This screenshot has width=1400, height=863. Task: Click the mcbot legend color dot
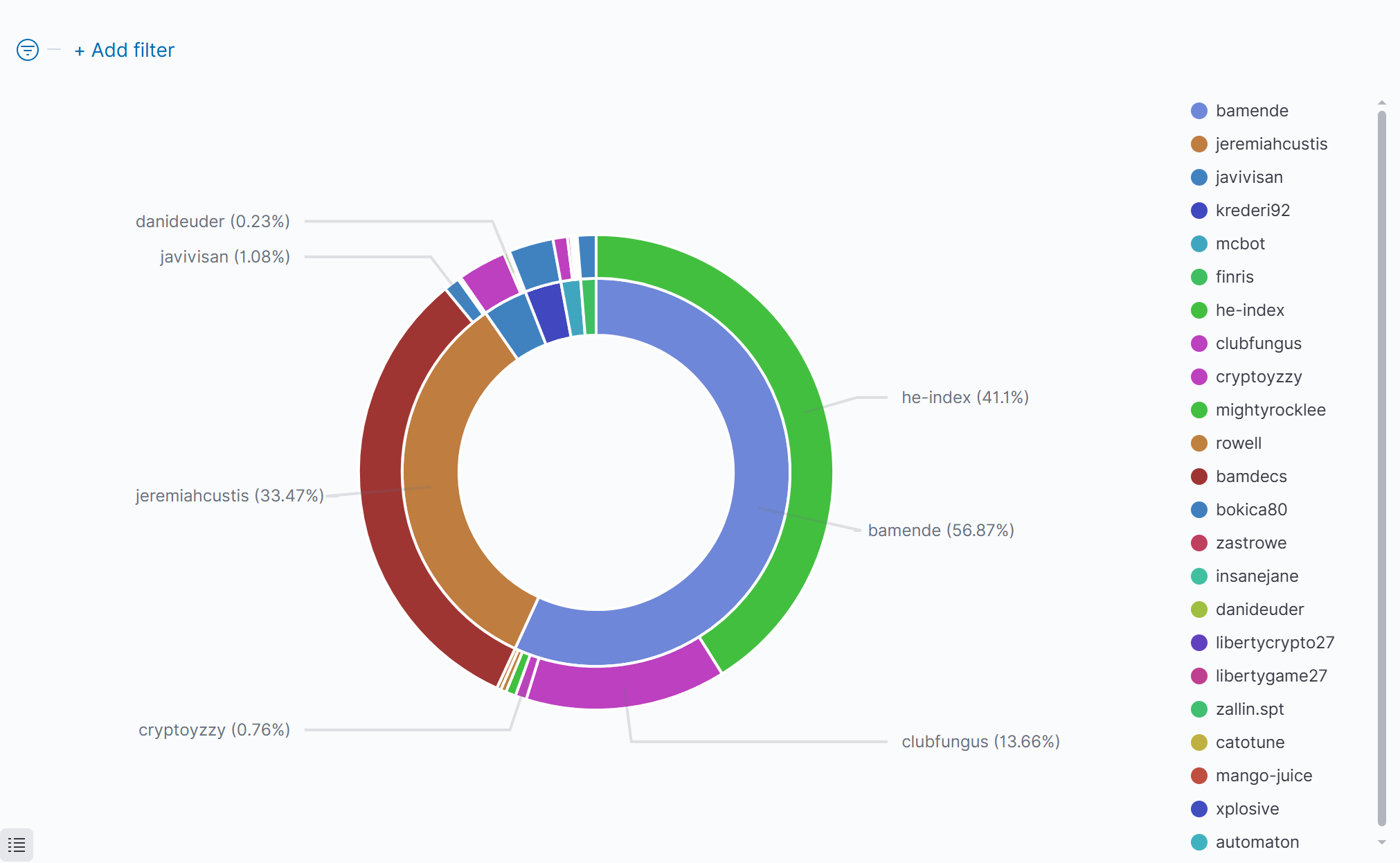[x=1199, y=244]
